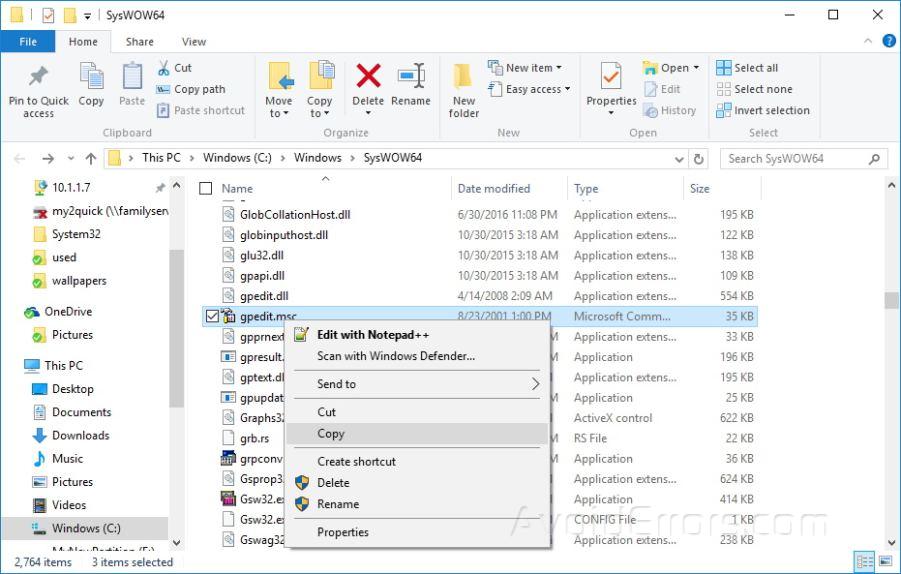Image resolution: width=901 pixels, height=574 pixels.
Task: Click the New folder icon
Action: click(x=464, y=78)
